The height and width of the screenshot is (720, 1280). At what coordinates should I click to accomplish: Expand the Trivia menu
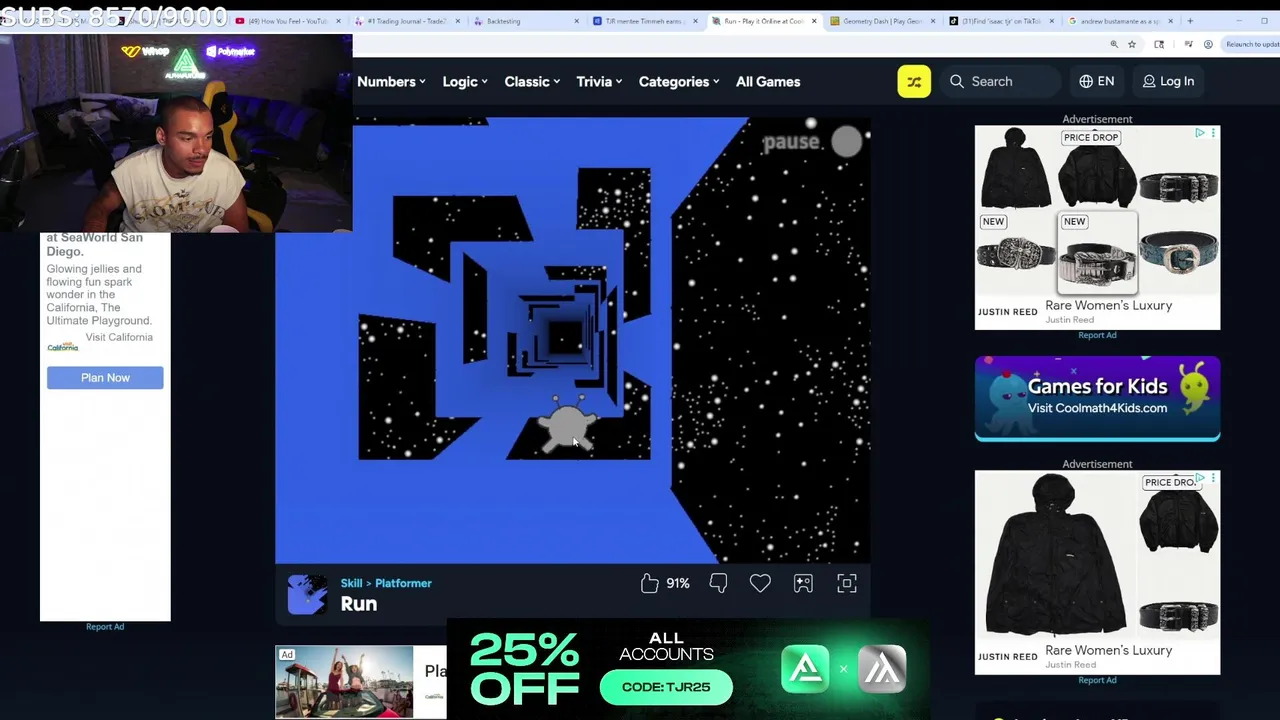coord(599,82)
